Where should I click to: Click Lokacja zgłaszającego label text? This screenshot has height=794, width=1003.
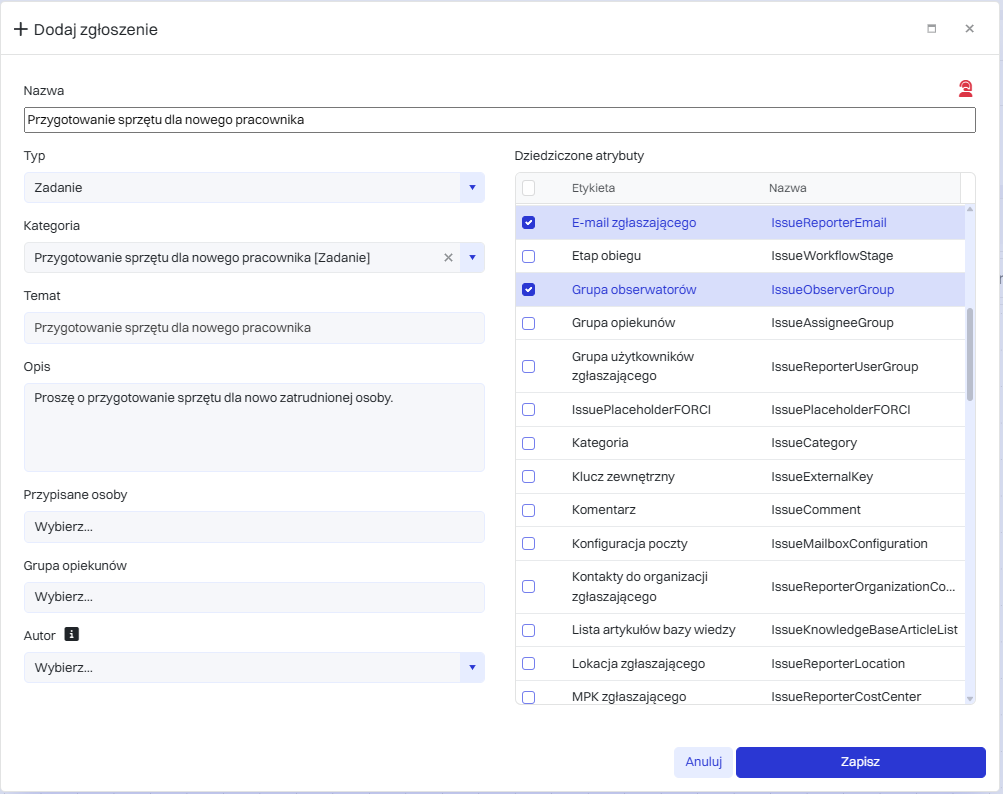click(638, 663)
